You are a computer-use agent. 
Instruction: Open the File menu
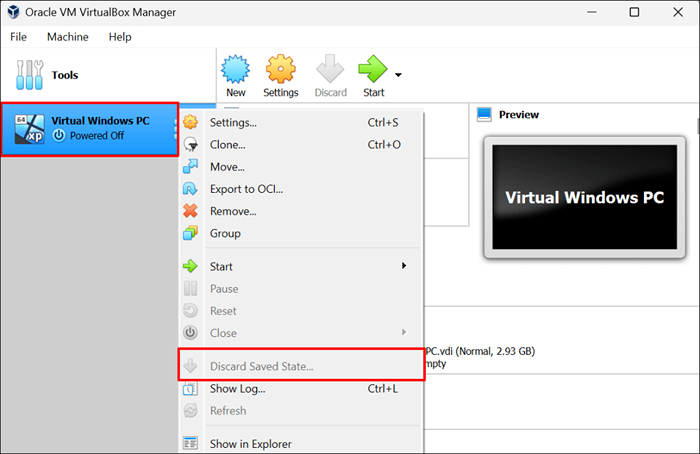[x=18, y=37]
